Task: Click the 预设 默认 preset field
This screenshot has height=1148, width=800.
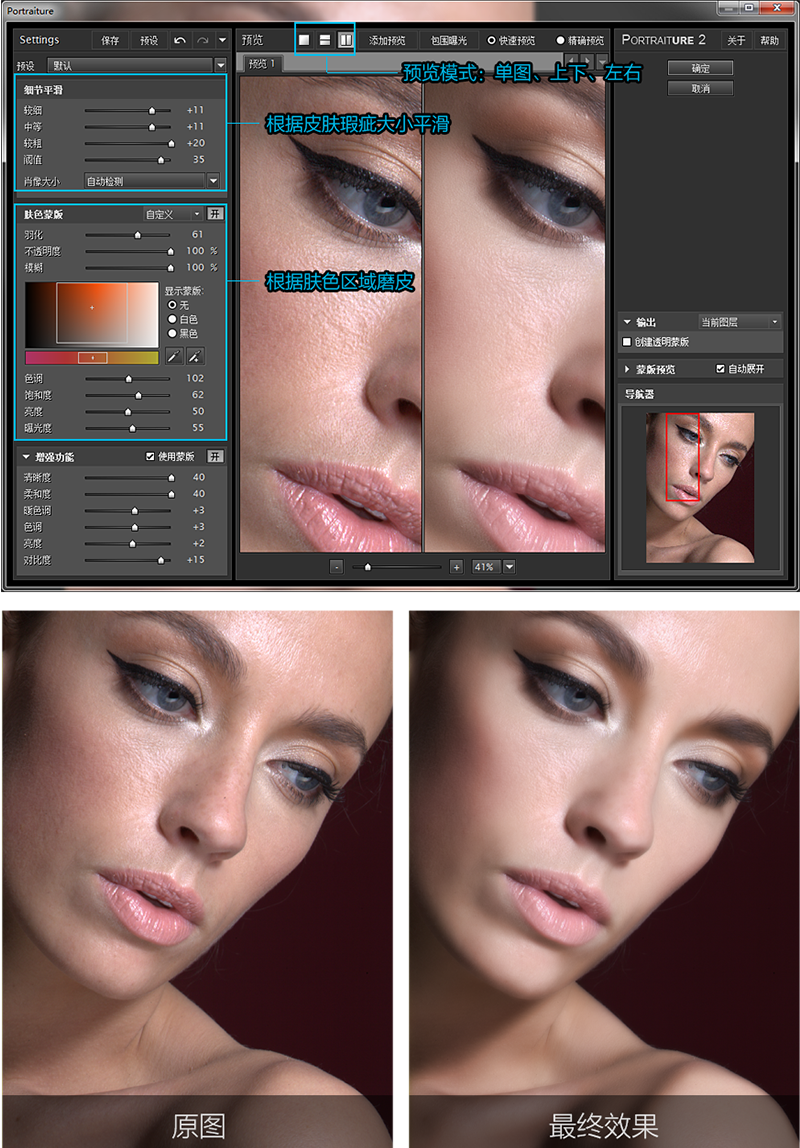Action: (x=130, y=65)
